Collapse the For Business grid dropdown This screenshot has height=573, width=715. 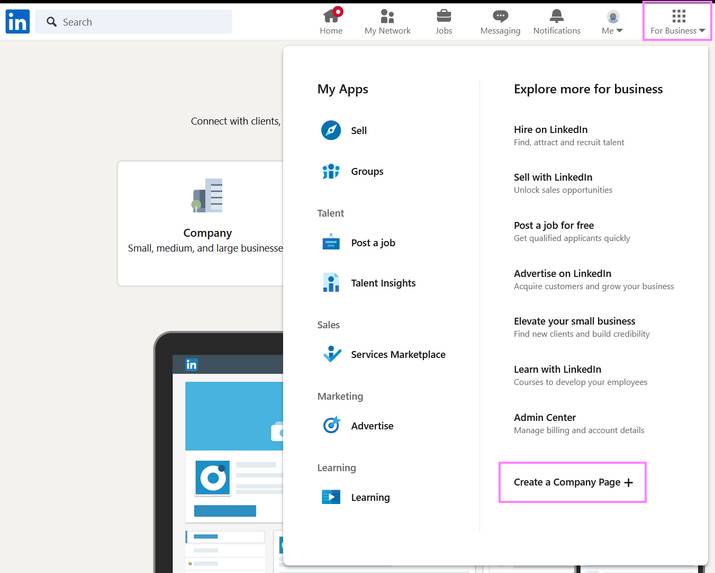tap(677, 21)
